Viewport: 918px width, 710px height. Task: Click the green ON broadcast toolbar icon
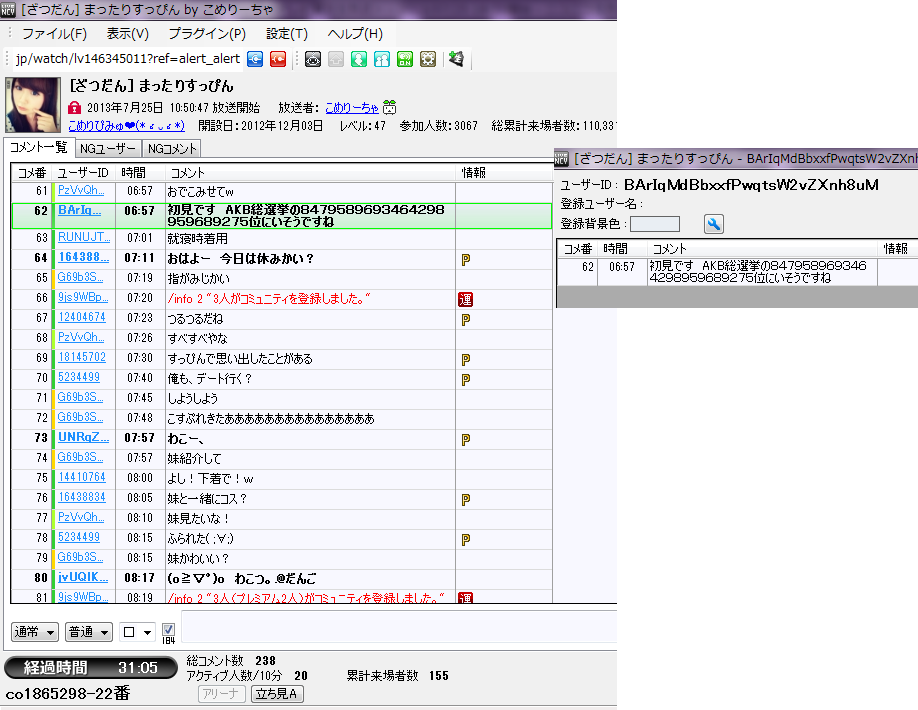405,59
